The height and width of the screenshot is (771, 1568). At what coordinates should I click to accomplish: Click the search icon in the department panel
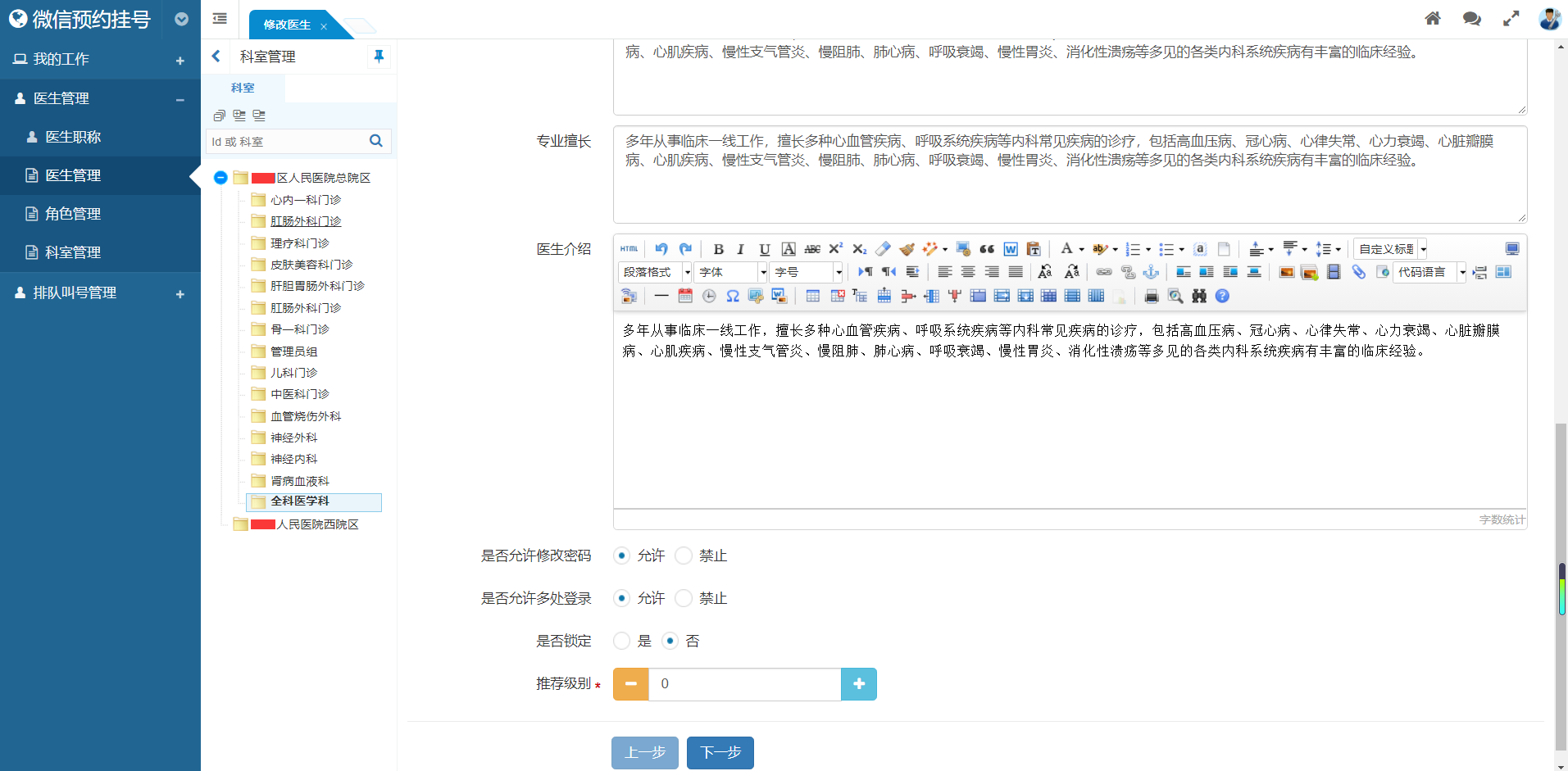click(376, 141)
